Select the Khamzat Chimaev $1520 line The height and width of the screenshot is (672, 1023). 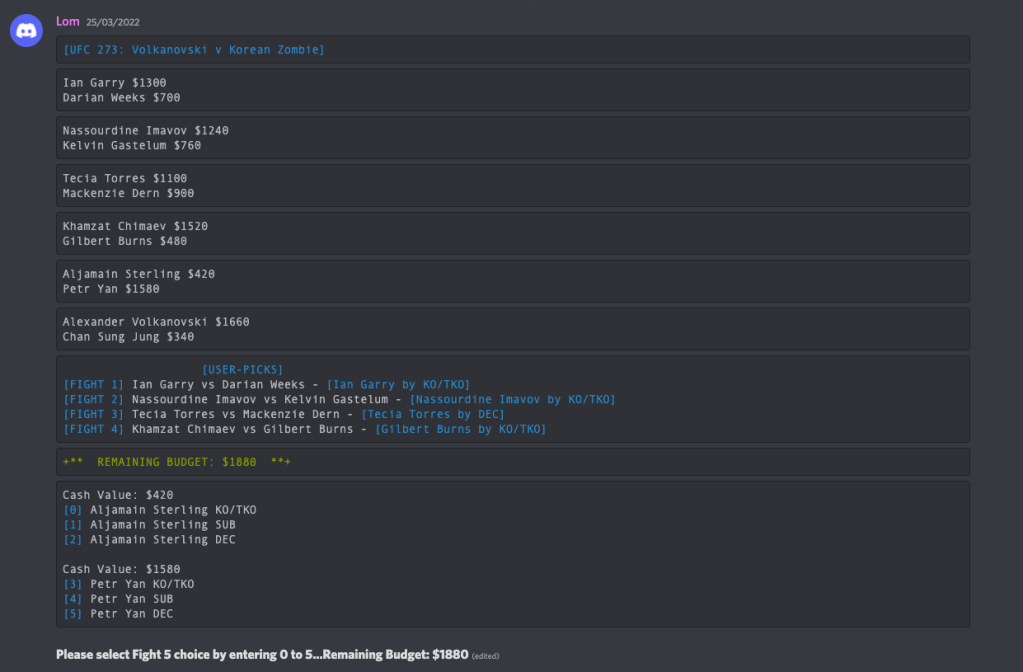click(135, 226)
